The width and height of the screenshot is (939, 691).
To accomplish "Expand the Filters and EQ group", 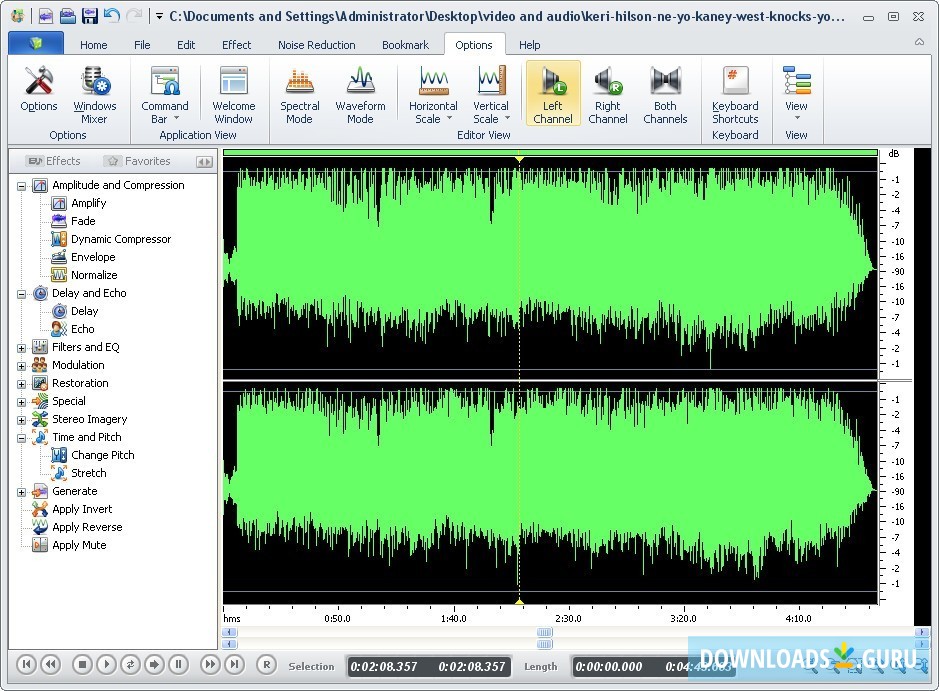I will [21, 348].
